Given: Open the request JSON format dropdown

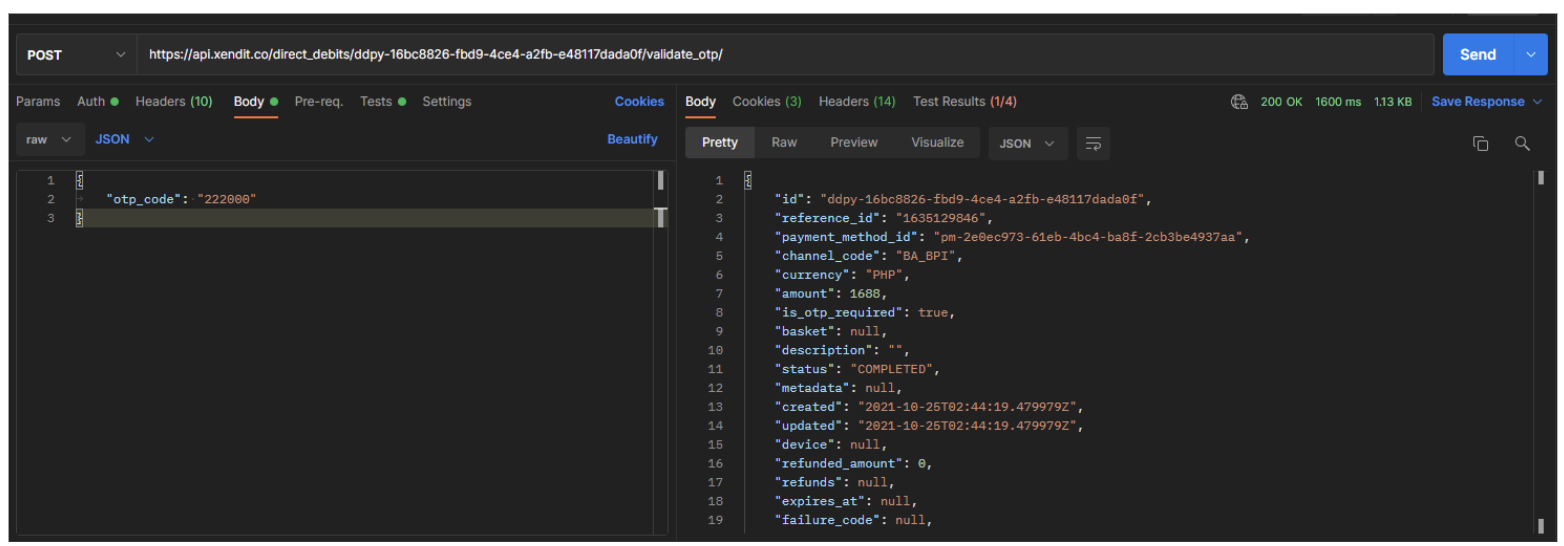Looking at the screenshot, I should pos(125,140).
